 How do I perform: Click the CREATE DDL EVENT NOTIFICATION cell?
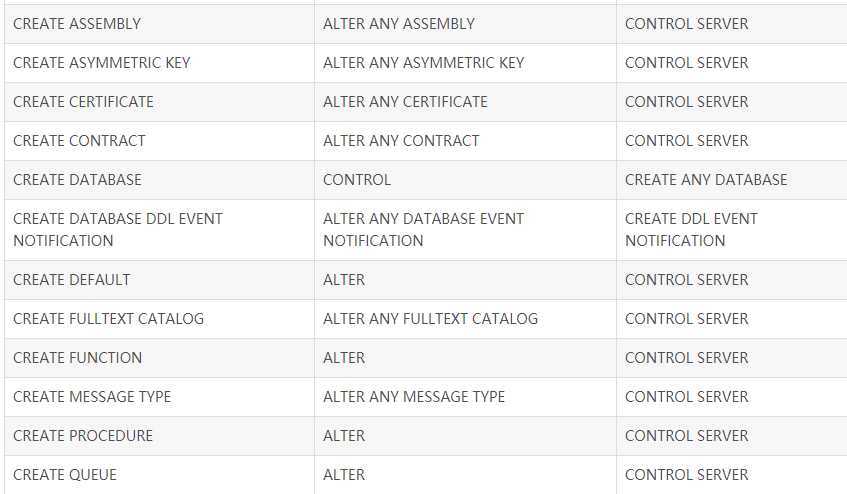[731, 230]
